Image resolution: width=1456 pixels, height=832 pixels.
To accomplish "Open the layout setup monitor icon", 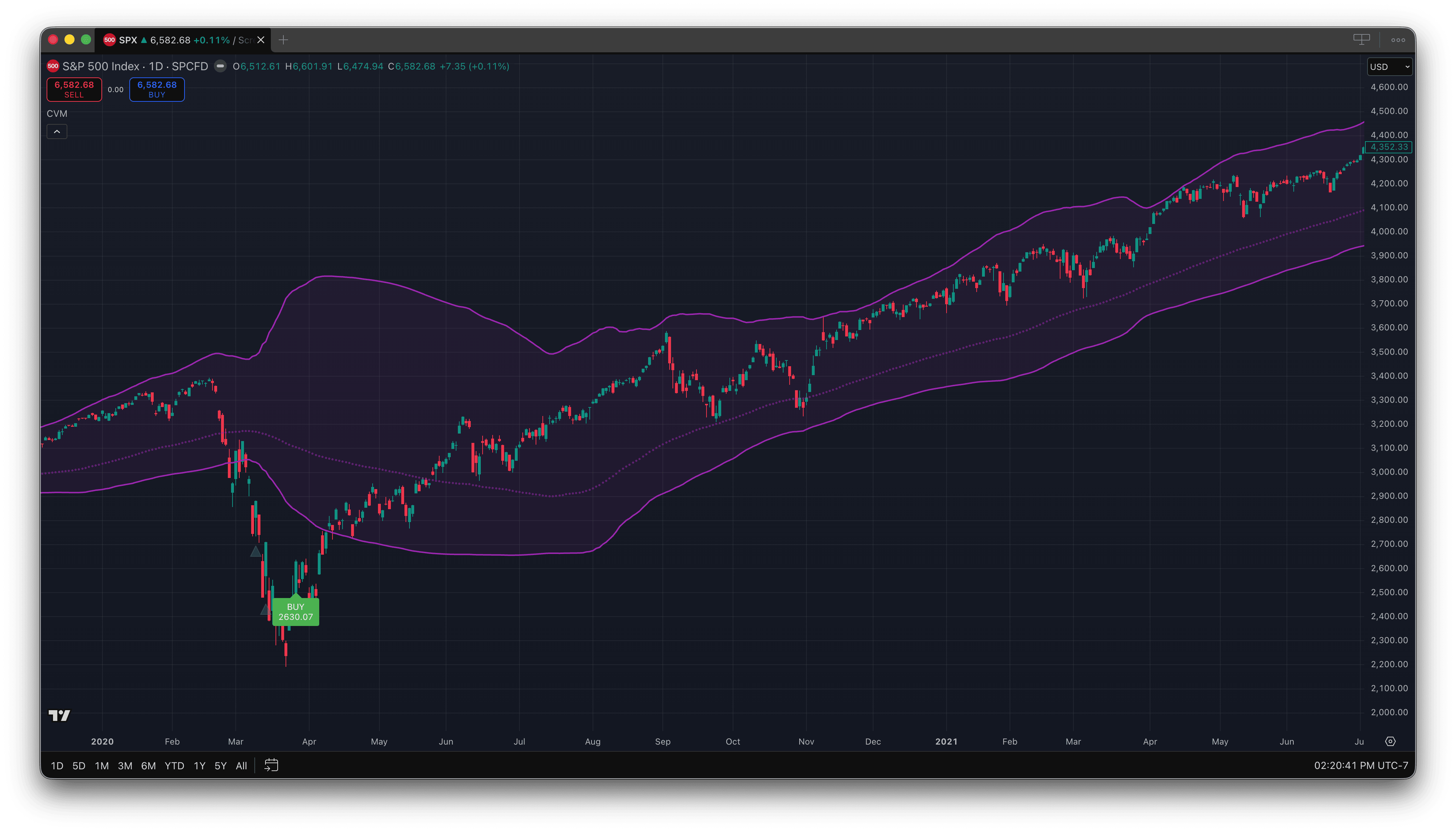I will [x=1361, y=39].
